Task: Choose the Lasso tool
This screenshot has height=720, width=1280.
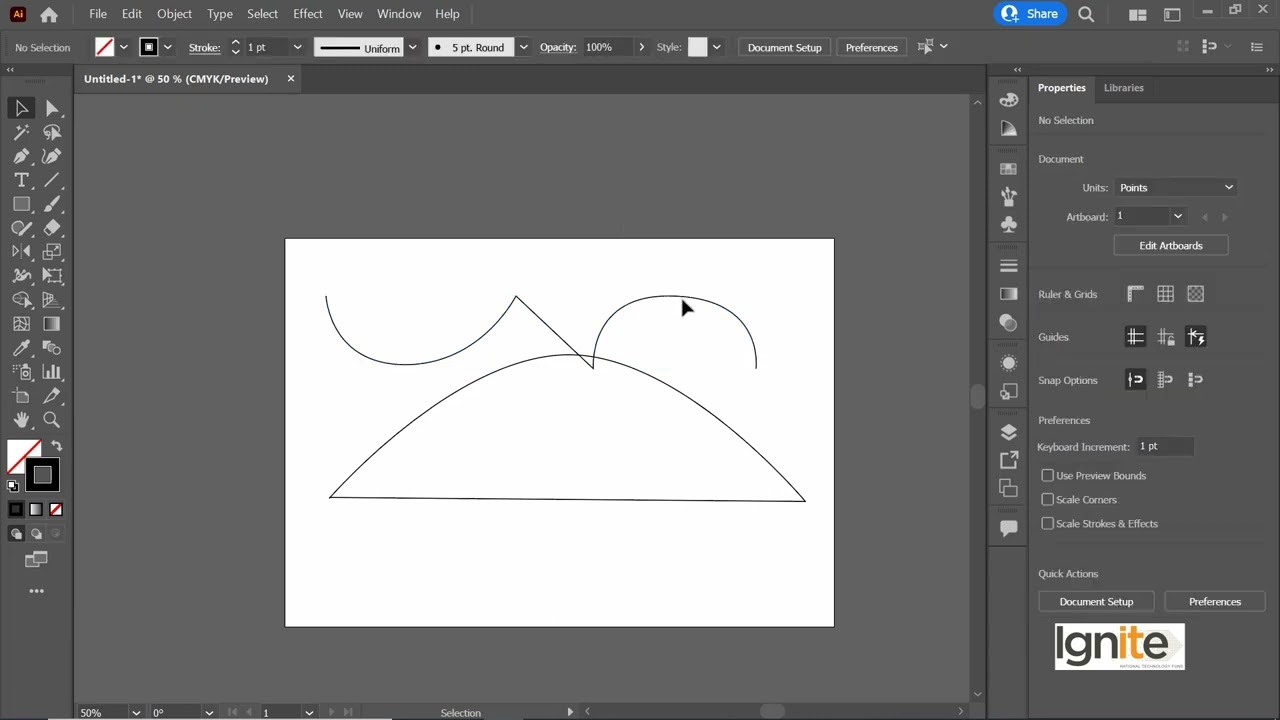Action: point(52,132)
